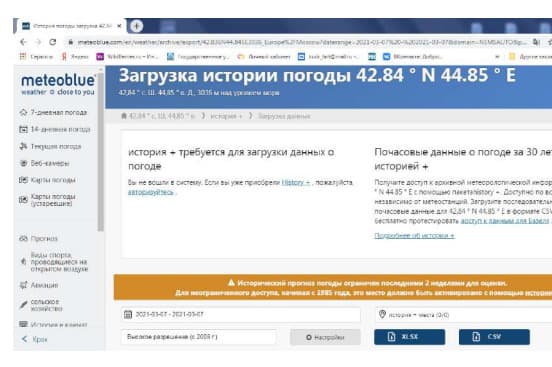Screen dimensions: 552x367
Task: Select the meteoblue history browser tab
Action: click(69, 26)
